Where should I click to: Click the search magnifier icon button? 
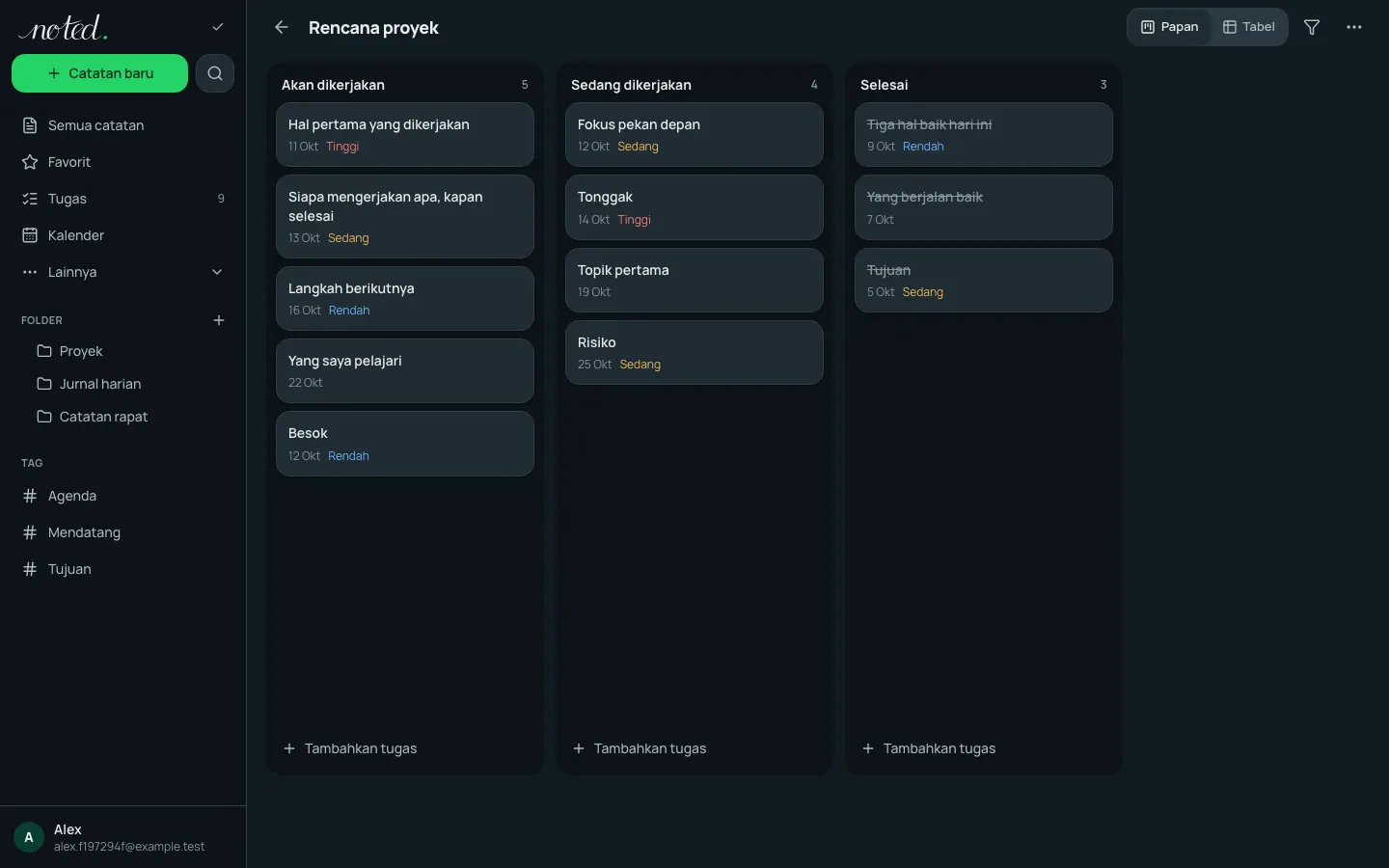tap(215, 73)
